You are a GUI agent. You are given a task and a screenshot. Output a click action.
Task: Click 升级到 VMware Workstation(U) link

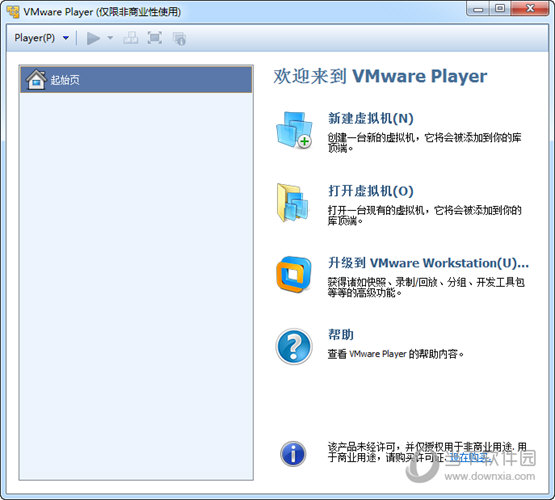pos(428,263)
